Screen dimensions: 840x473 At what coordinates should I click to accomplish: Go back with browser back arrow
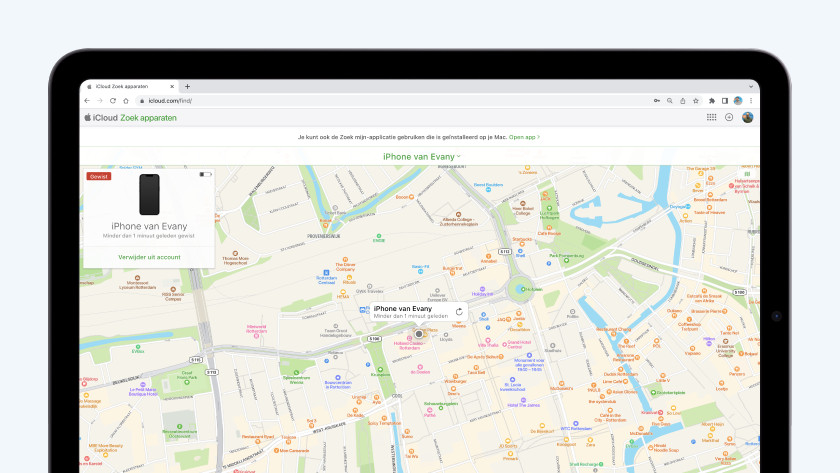click(87, 101)
